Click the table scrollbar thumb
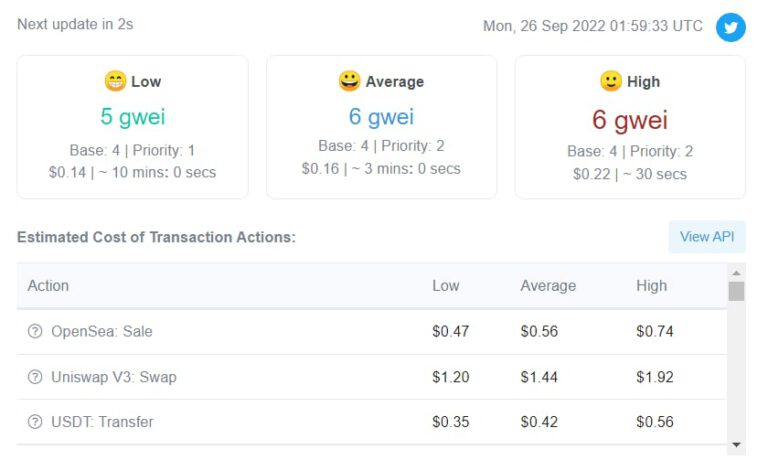Screen dimensions: 768x460 [x=737, y=292]
